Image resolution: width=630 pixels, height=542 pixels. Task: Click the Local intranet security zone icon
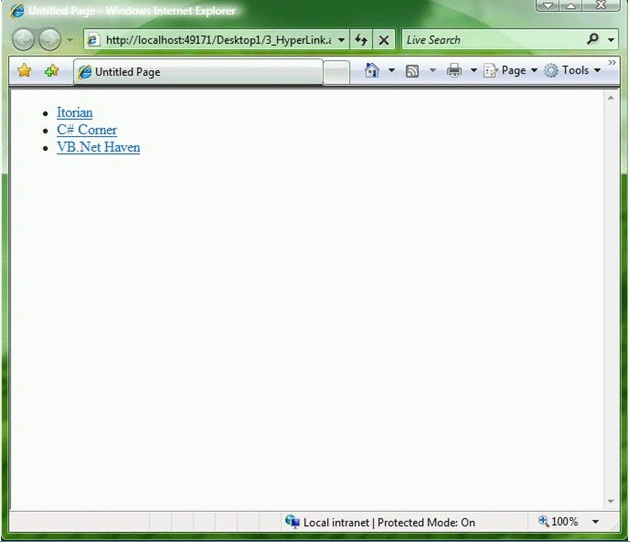[x=292, y=522]
